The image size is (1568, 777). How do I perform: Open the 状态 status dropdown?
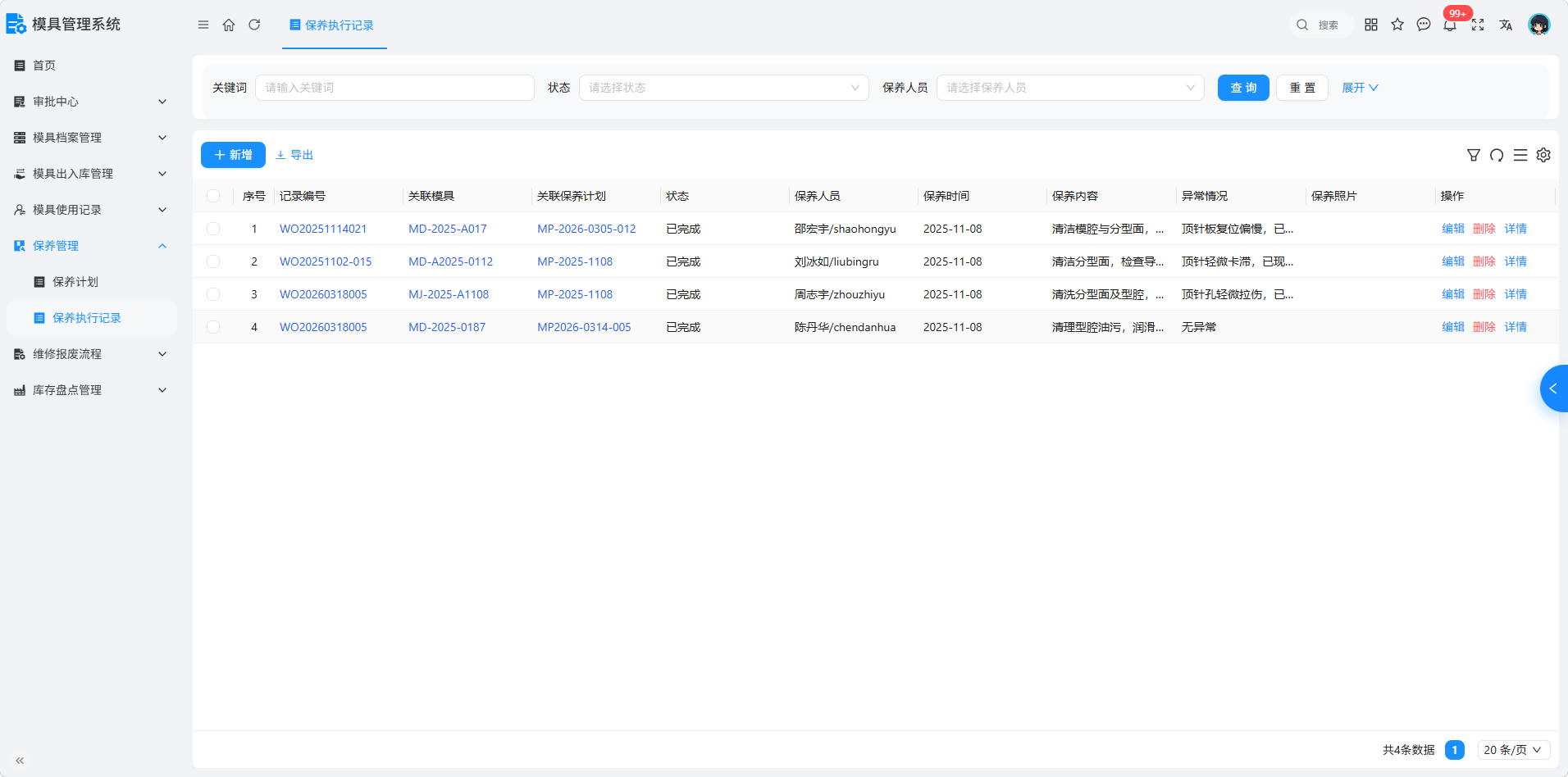coord(724,88)
